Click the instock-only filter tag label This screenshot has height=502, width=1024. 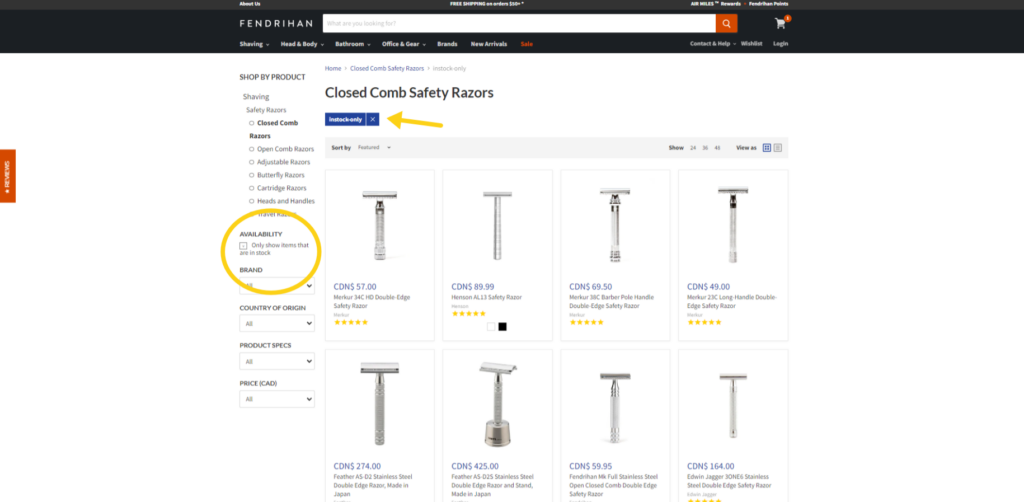(345, 119)
